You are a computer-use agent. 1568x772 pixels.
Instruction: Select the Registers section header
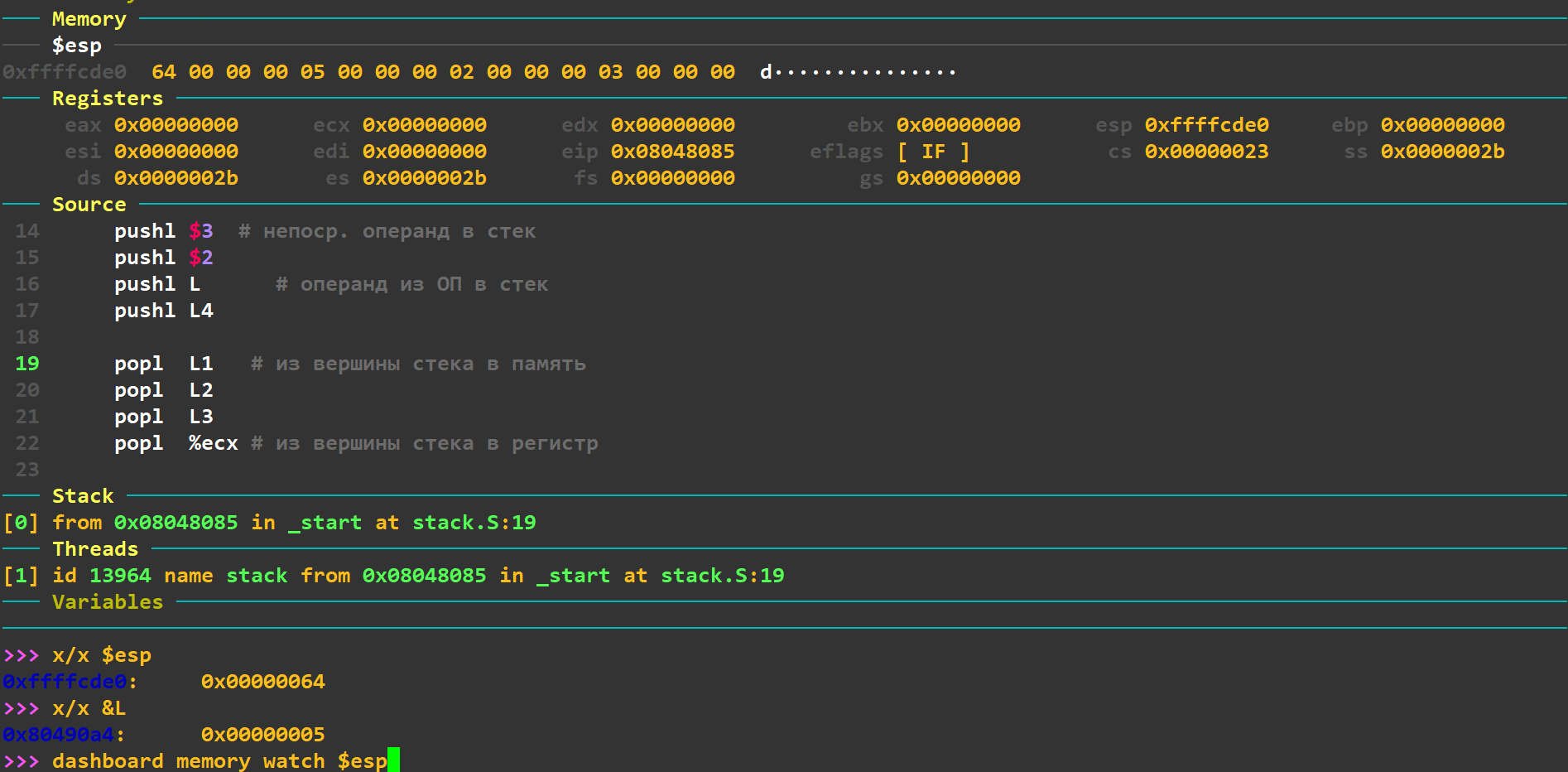[108, 99]
